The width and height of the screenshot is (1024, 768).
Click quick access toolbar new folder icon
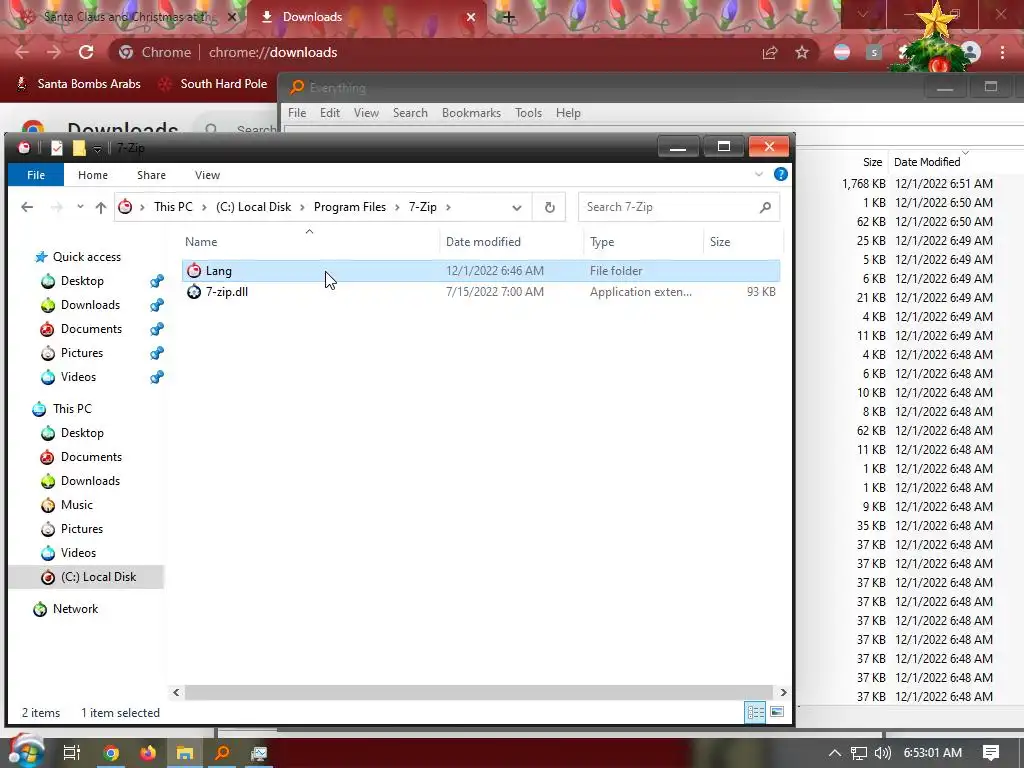pyautogui.click(x=79, y=148)
